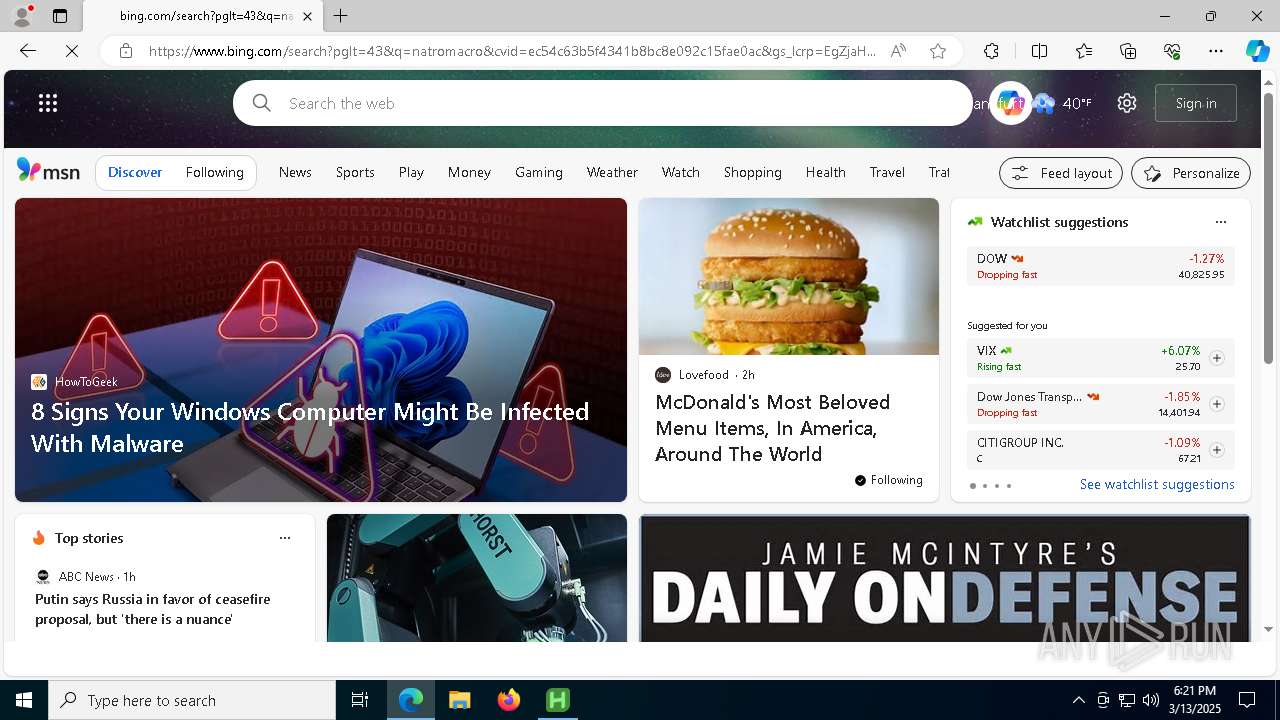
Task: Click the burger article thumbnail
Action: (x=789, y=276)
